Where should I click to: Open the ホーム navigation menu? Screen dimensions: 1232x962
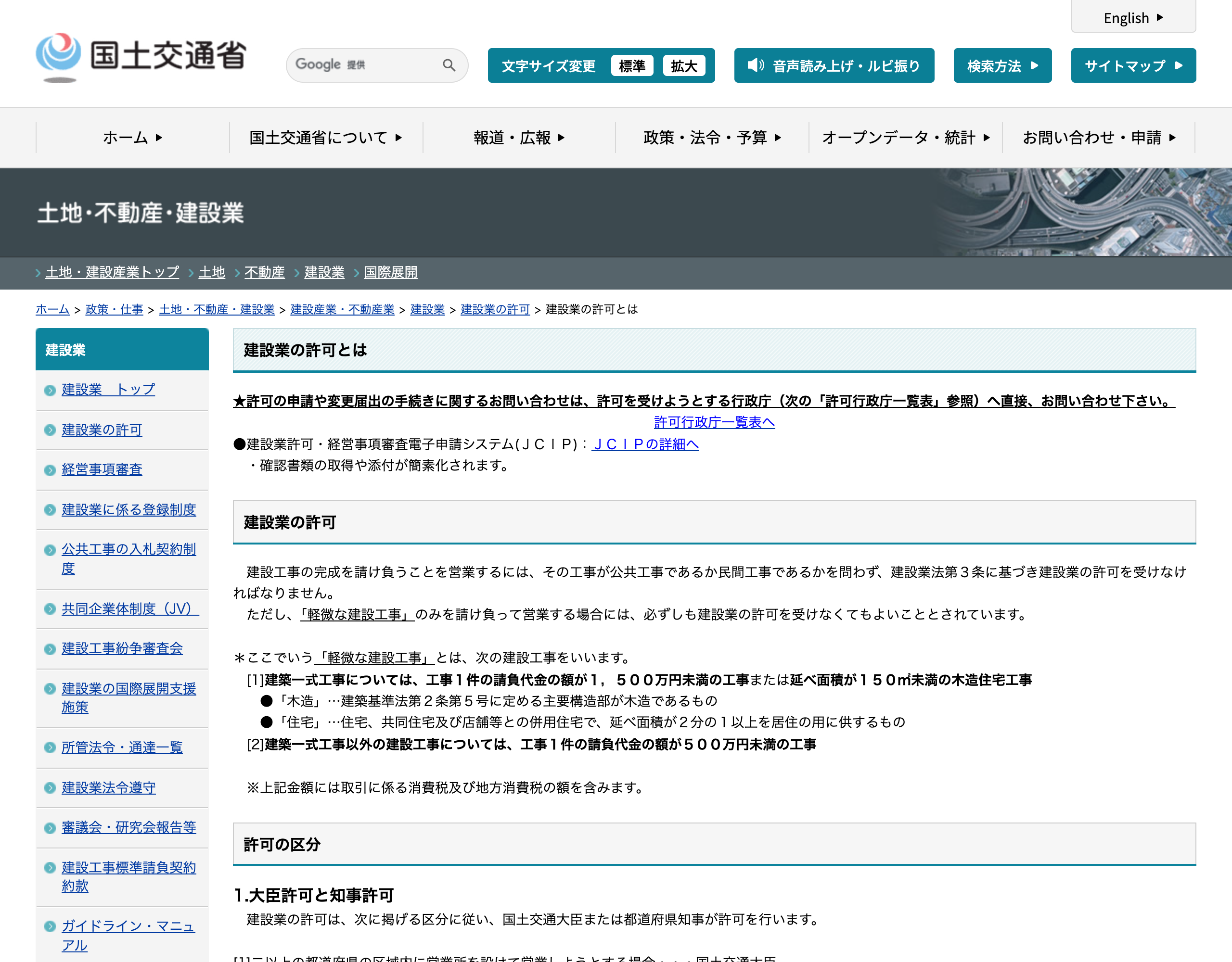[x=132, y=138]
